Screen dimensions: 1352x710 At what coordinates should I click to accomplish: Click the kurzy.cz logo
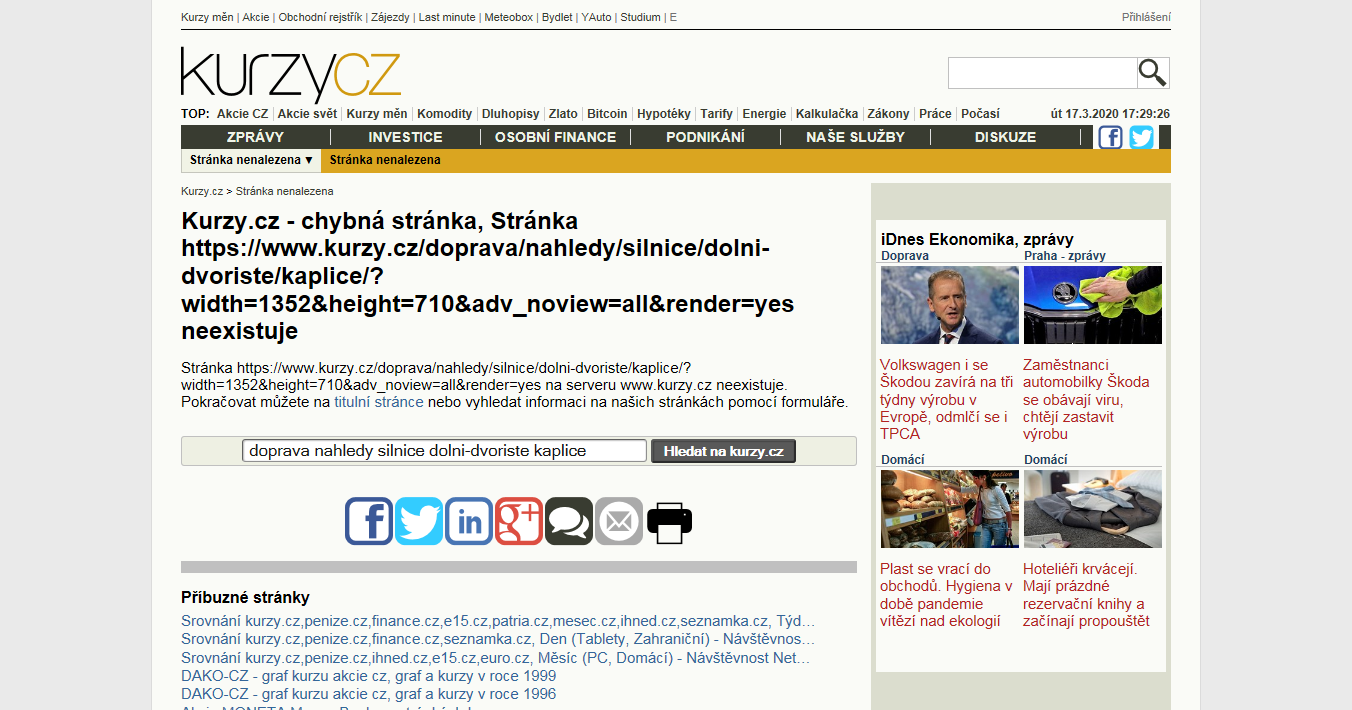291,74
